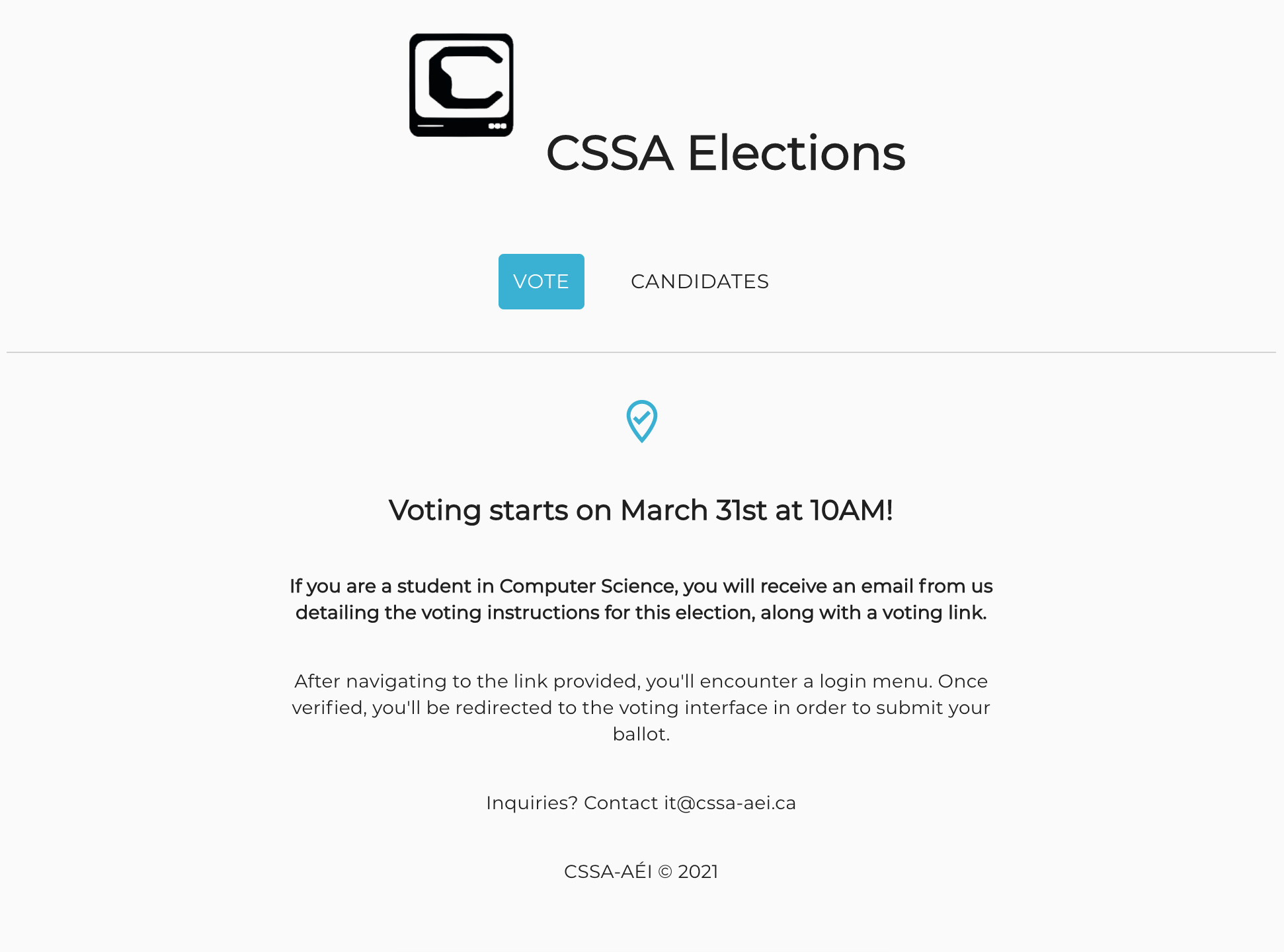Screen dimensions: 1284x952
Task: Click the horizontal divider below the tabs
Action: [x=641, y=352]
